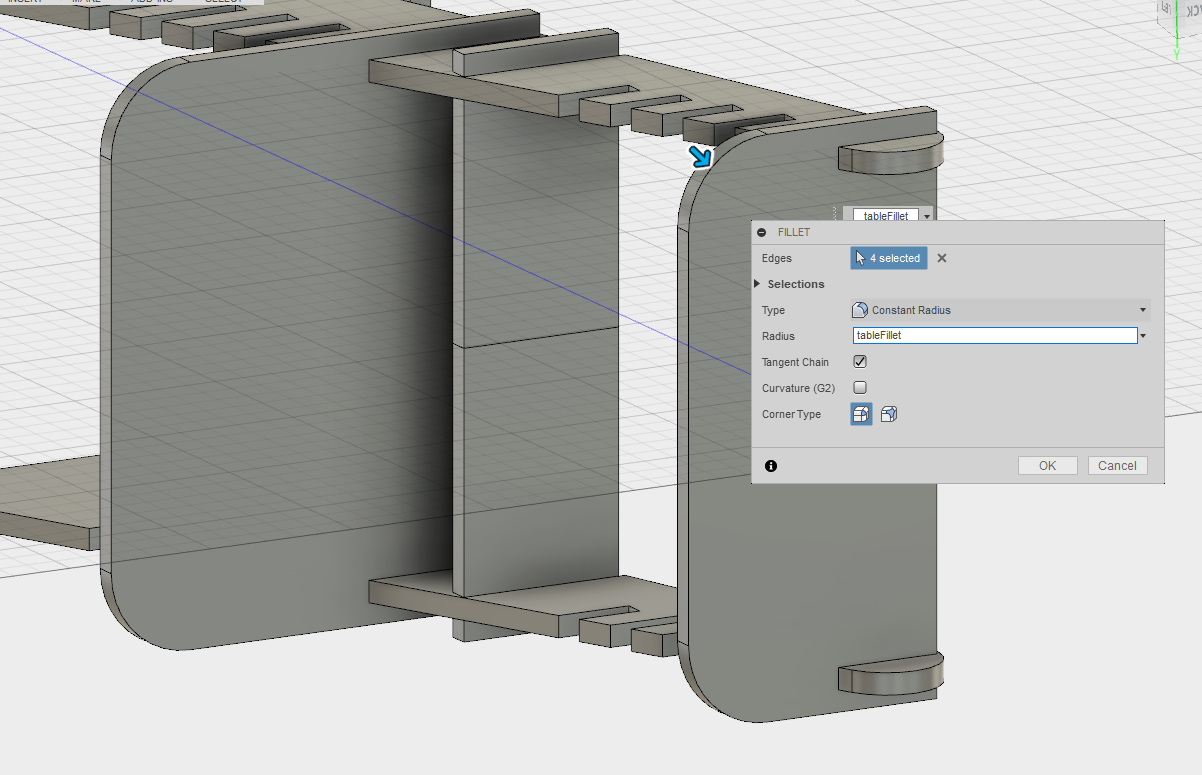The image size is (1202, 775).
Task: Click the 'Corner Type' label
Action: tap(791, 414)
